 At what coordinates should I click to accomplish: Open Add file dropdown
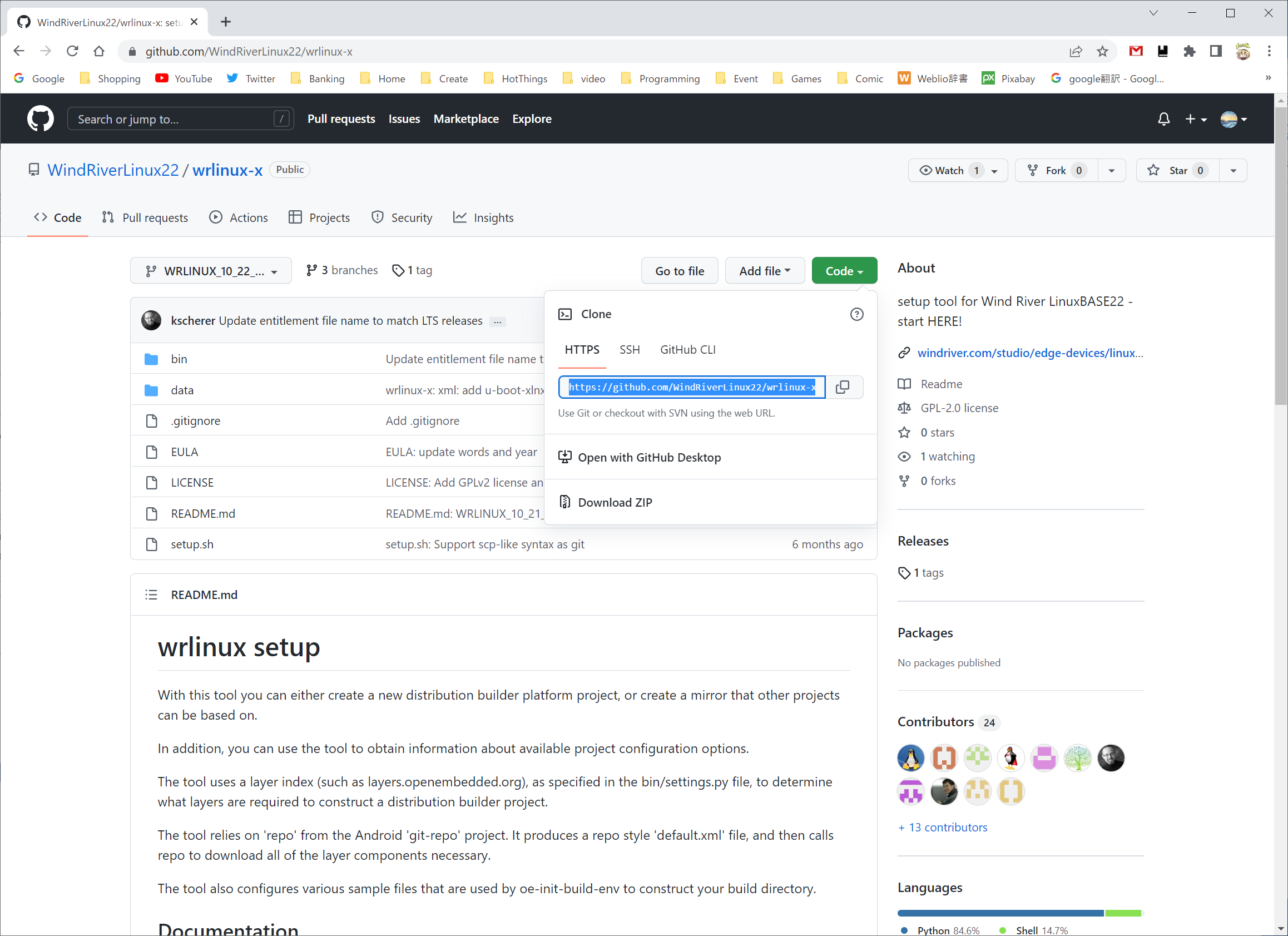[764, 271]
